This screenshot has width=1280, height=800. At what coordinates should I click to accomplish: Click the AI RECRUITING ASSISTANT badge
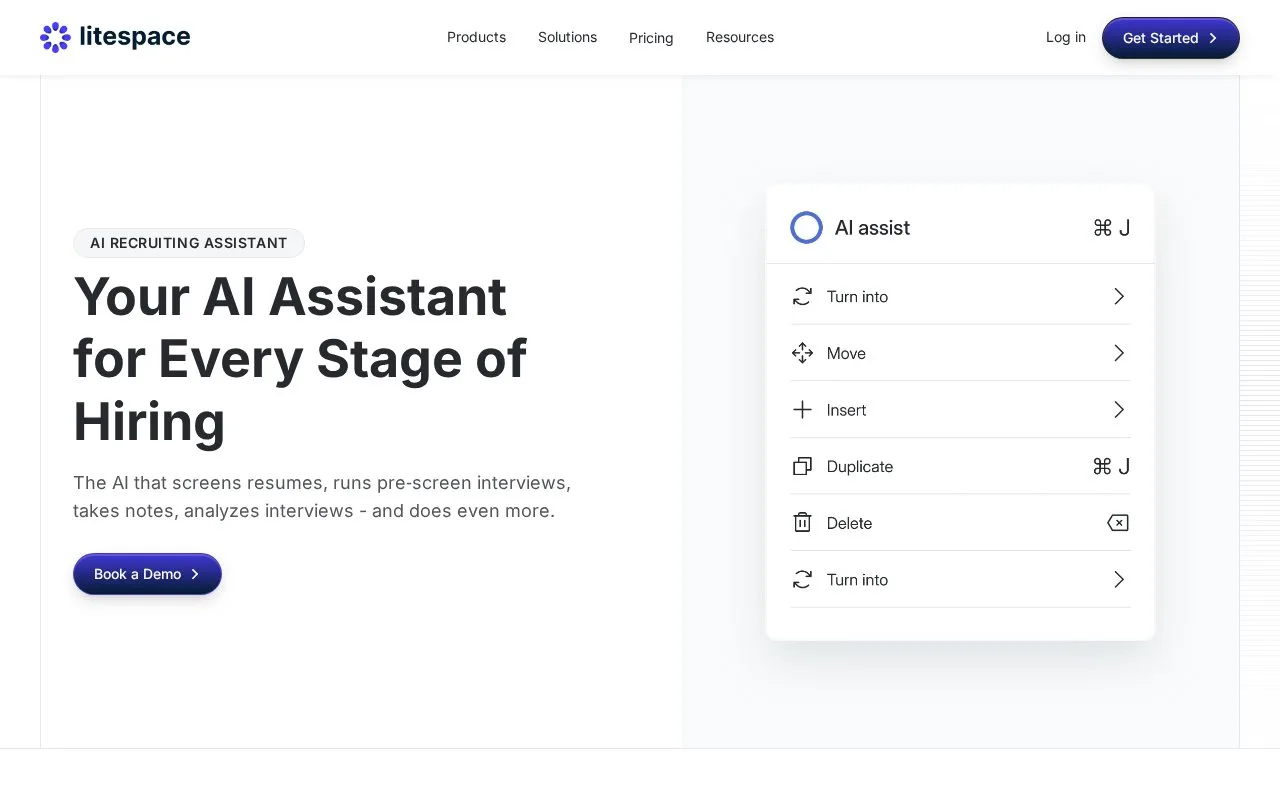click(x=189, y=243)
